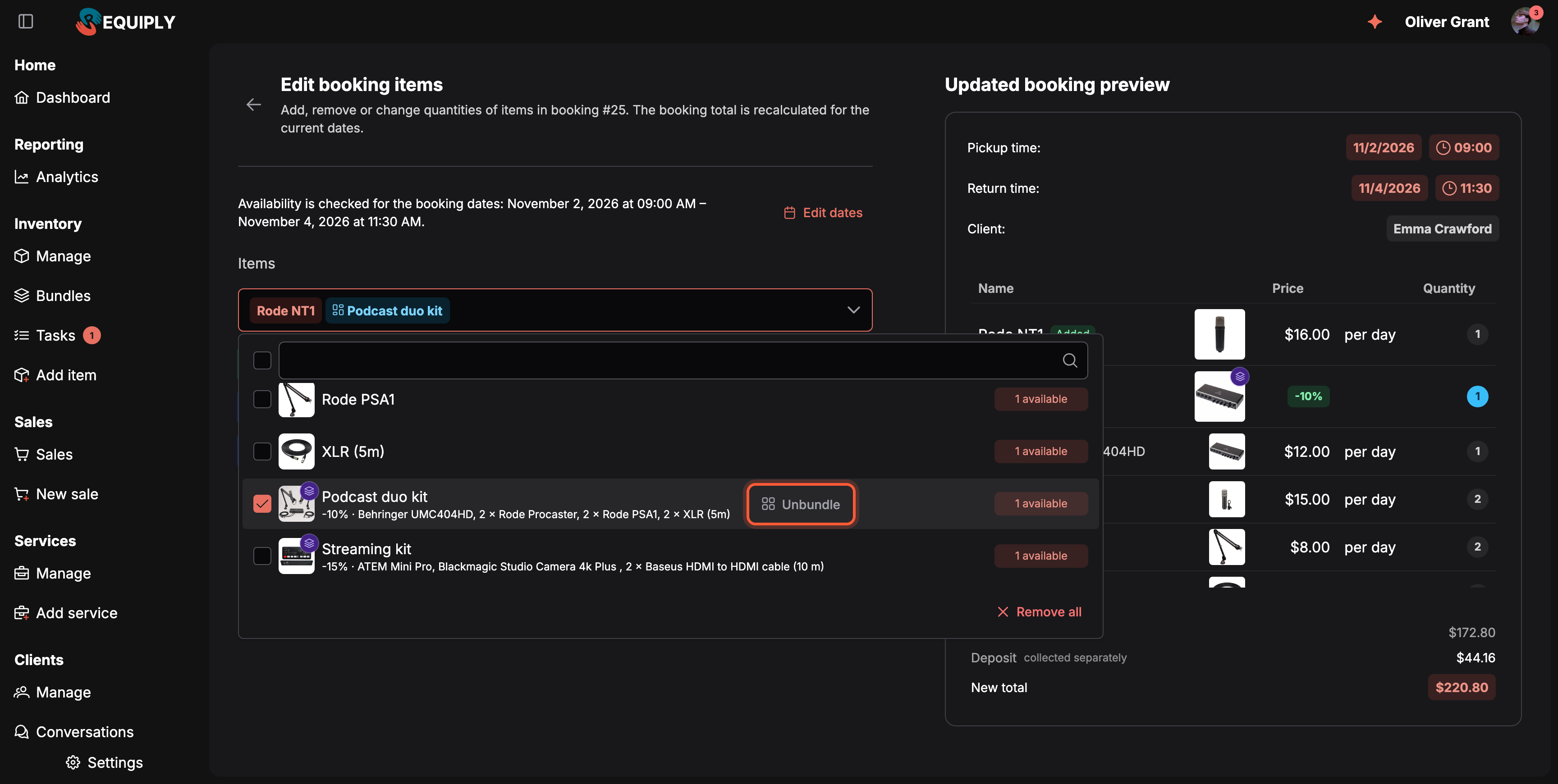Click the Rode NT1 selected tag

click(x=285, y=310)
